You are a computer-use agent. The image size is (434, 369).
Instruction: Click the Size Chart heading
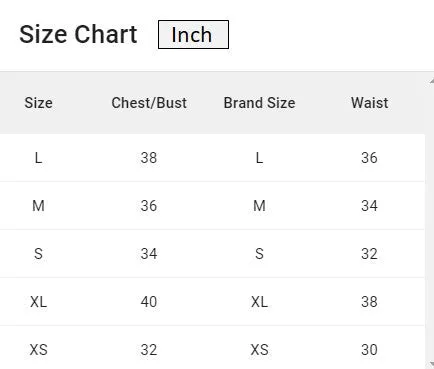click(78, 34)
